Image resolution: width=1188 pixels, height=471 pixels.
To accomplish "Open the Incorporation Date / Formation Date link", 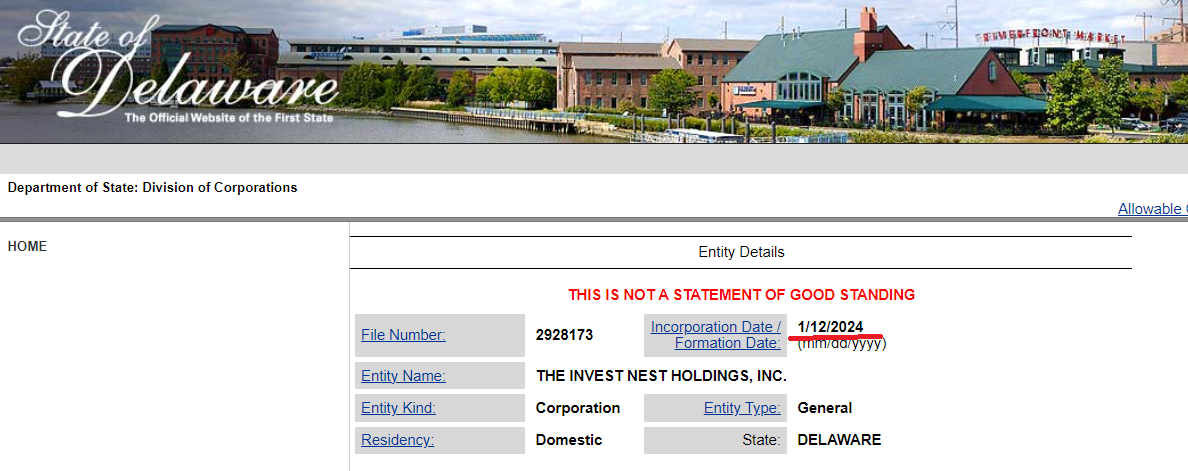I will point(715,335).
